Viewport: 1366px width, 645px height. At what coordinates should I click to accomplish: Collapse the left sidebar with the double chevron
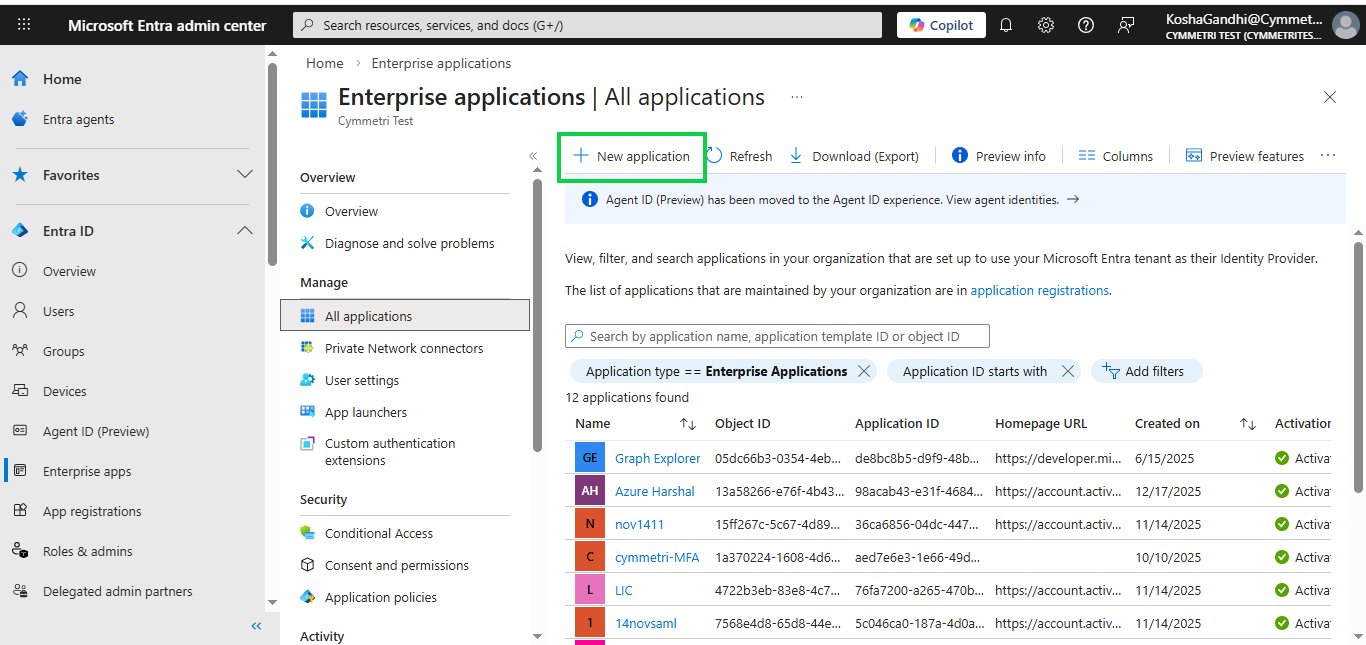tap(256, 626)
